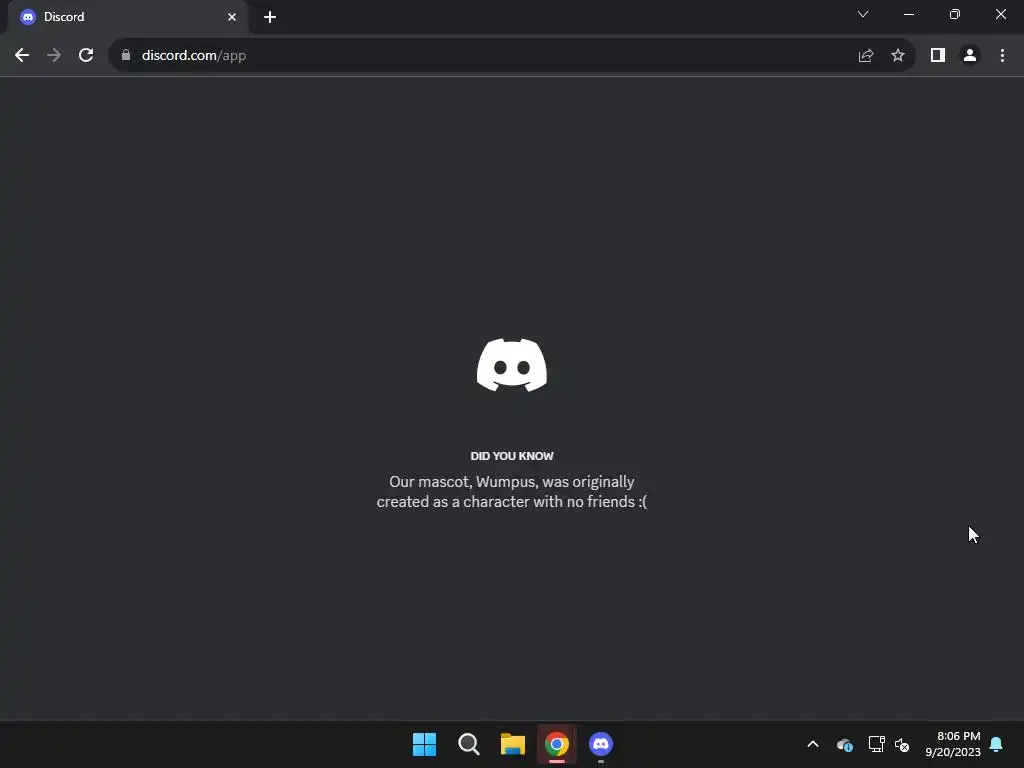1024x768 pixels.
Task: Open the Discord app from the taskbar
Action: click(x=601, y=744)
